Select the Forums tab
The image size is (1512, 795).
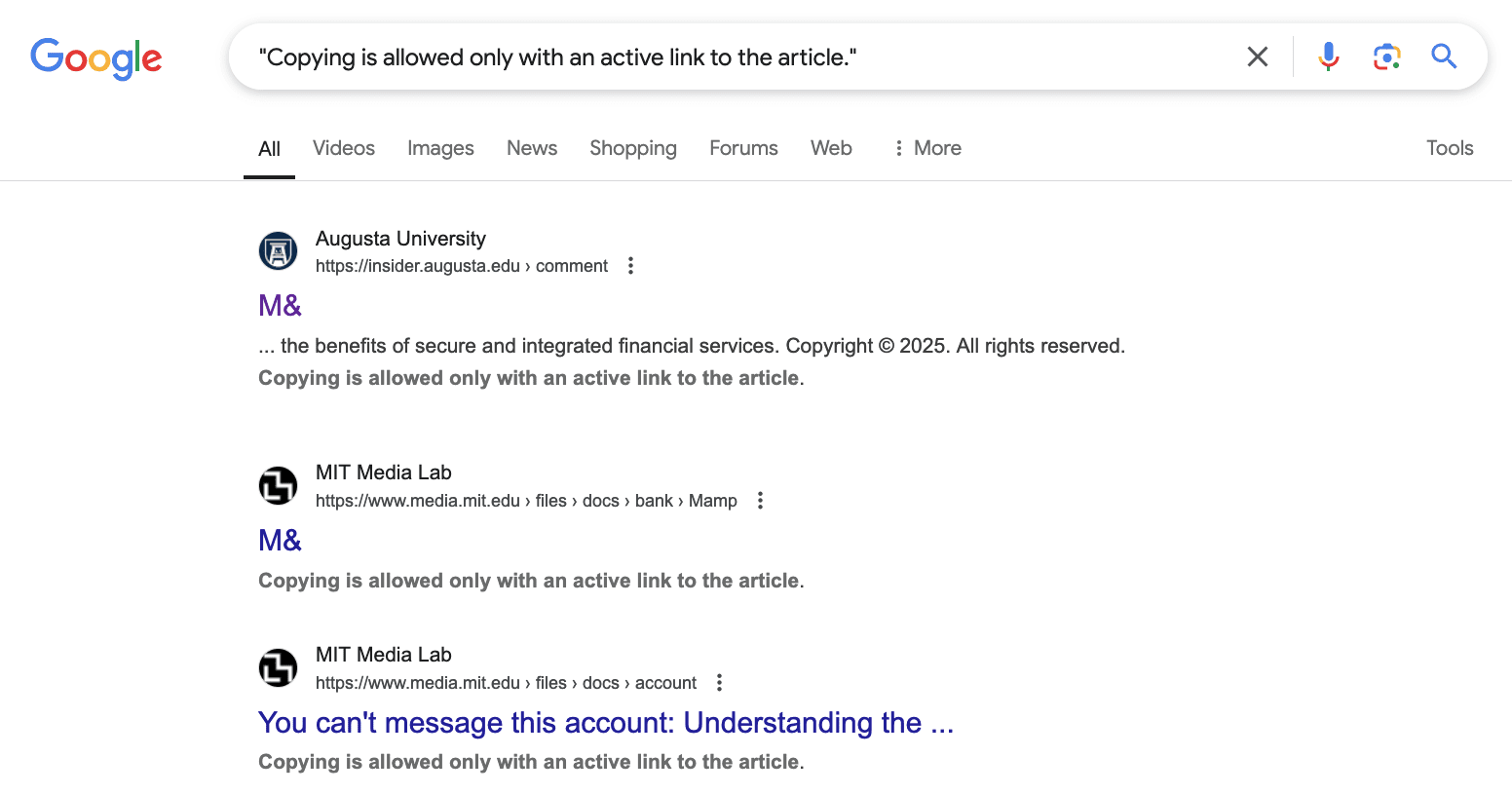(x=743, y=148)
